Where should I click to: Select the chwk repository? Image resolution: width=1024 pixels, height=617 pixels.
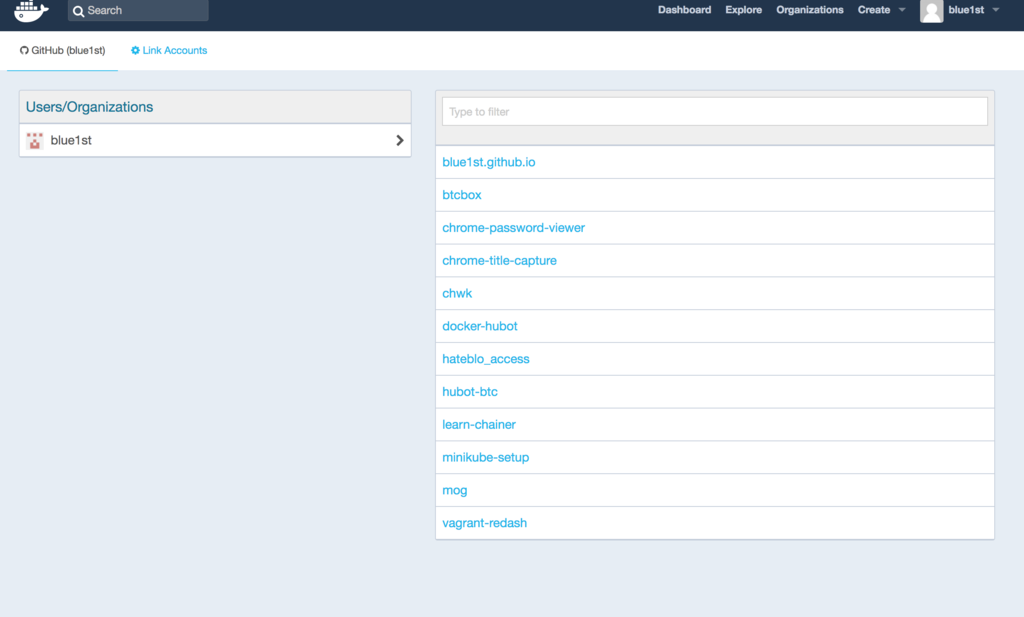click(x=457, y=293)
